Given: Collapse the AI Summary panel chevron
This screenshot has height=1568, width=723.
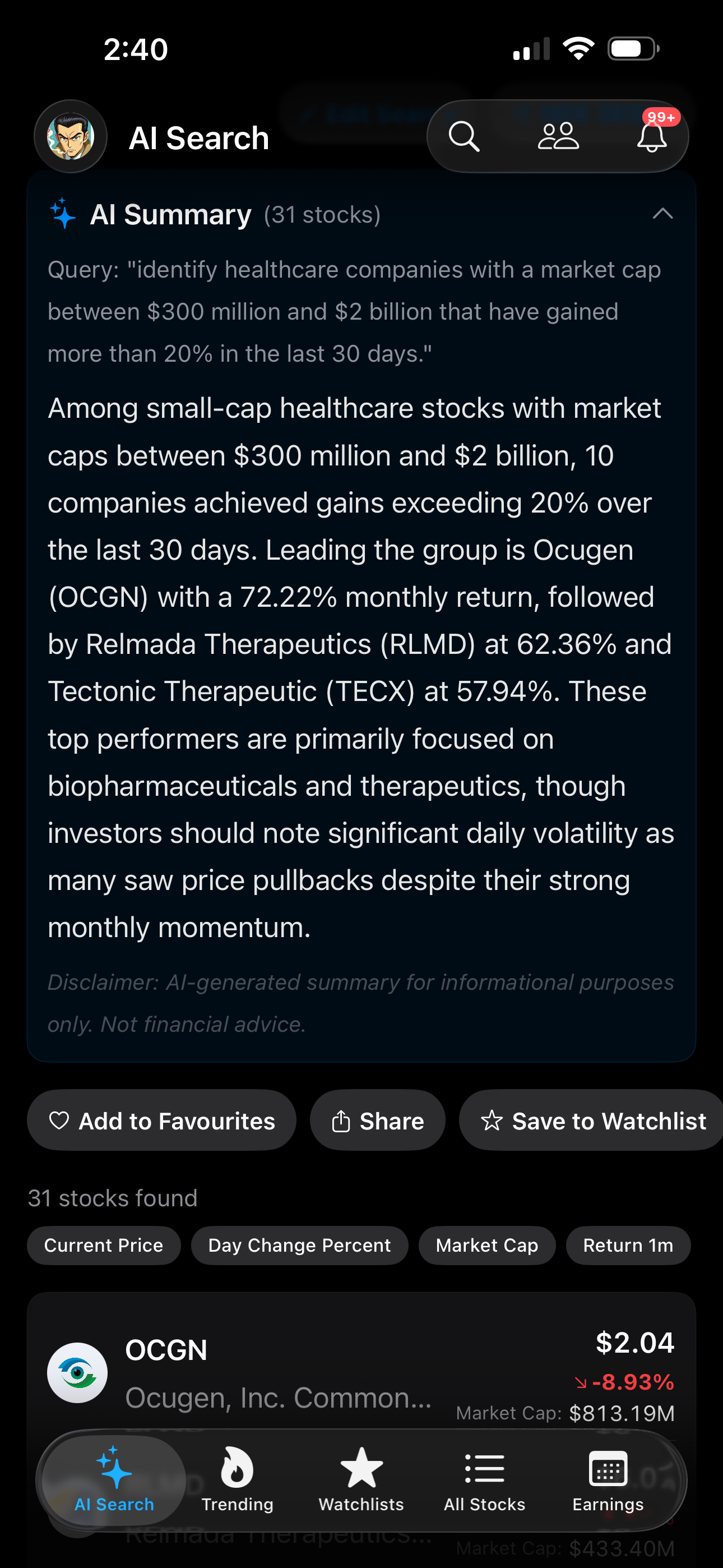Looking at the screenshot, I should click(662, 214).
